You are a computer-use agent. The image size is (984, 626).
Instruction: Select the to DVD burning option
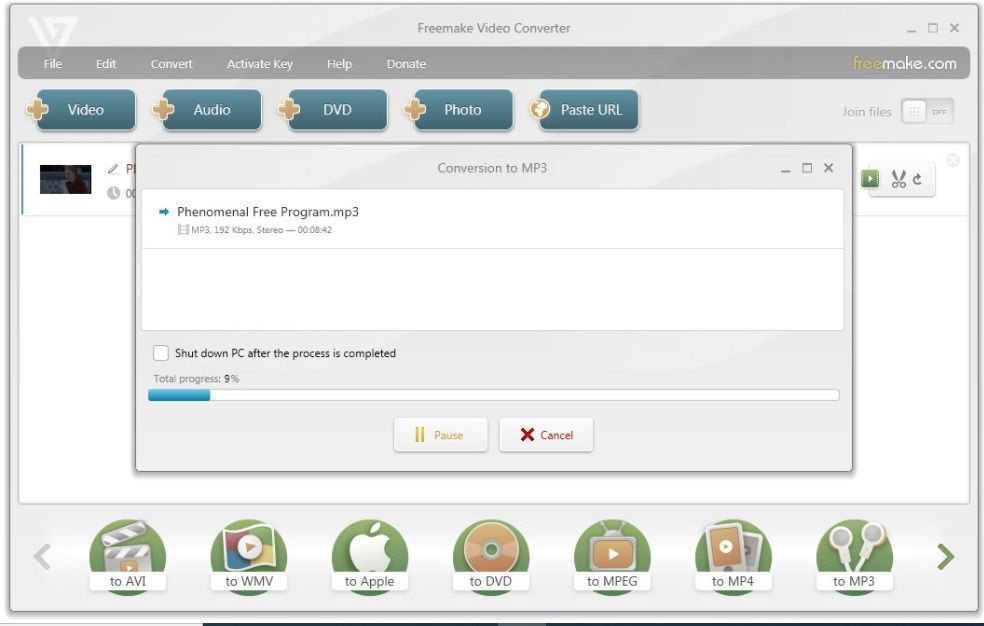[491, 555]
